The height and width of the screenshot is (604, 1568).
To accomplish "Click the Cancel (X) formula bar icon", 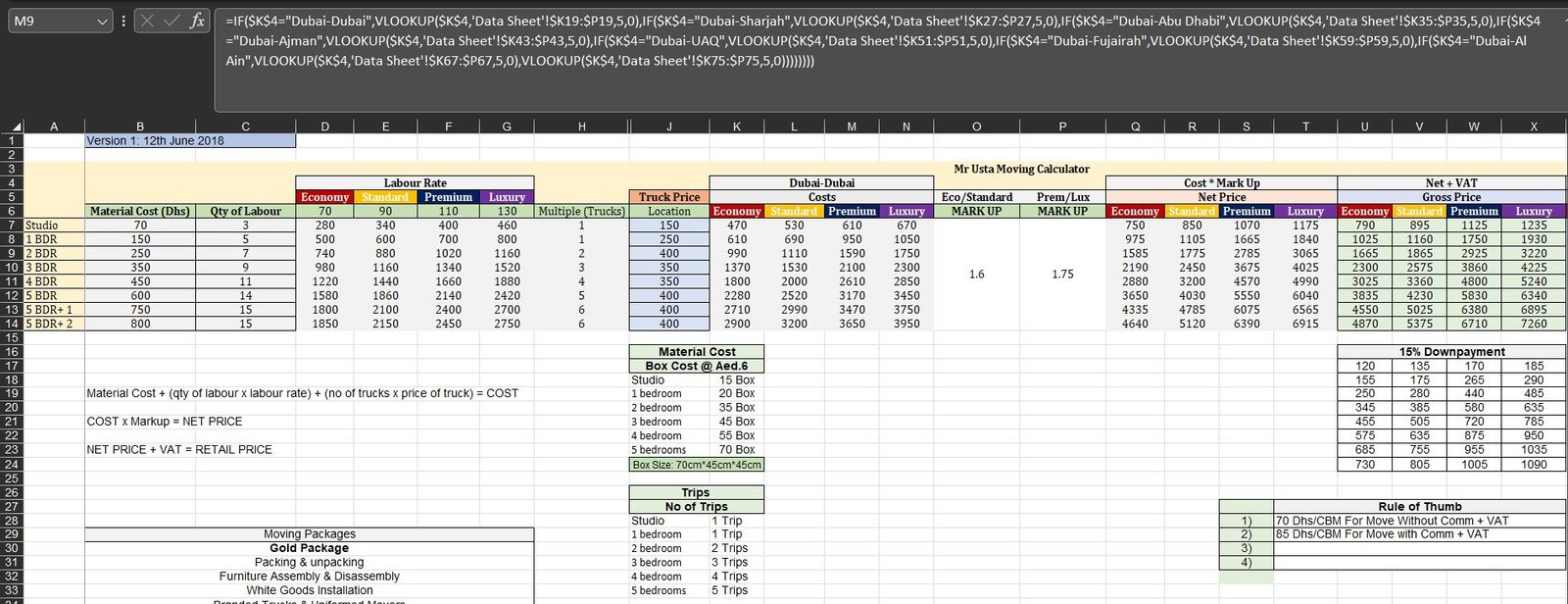I will (147, 20).
